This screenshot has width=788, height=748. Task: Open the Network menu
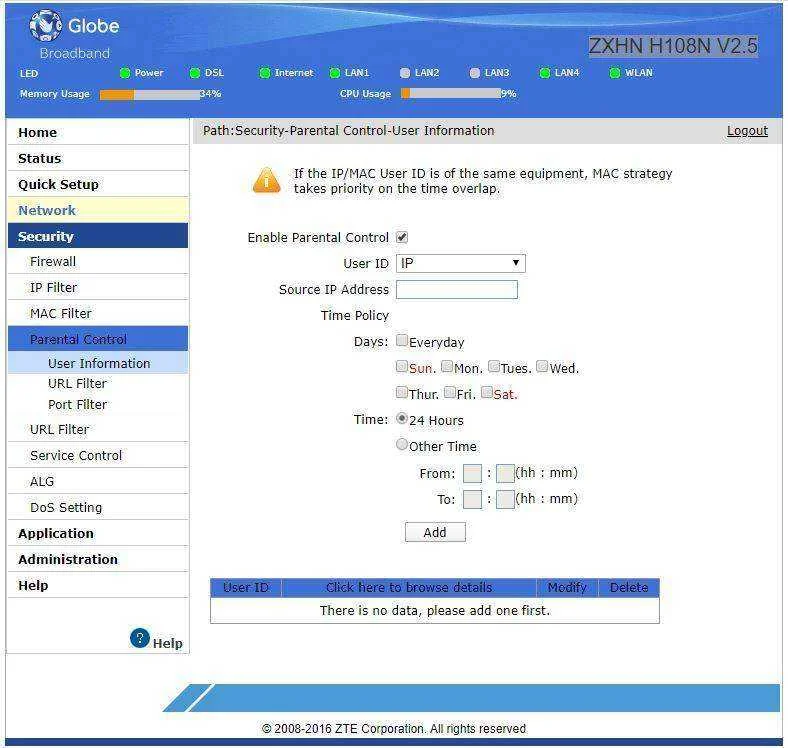(x=98, y=210)
